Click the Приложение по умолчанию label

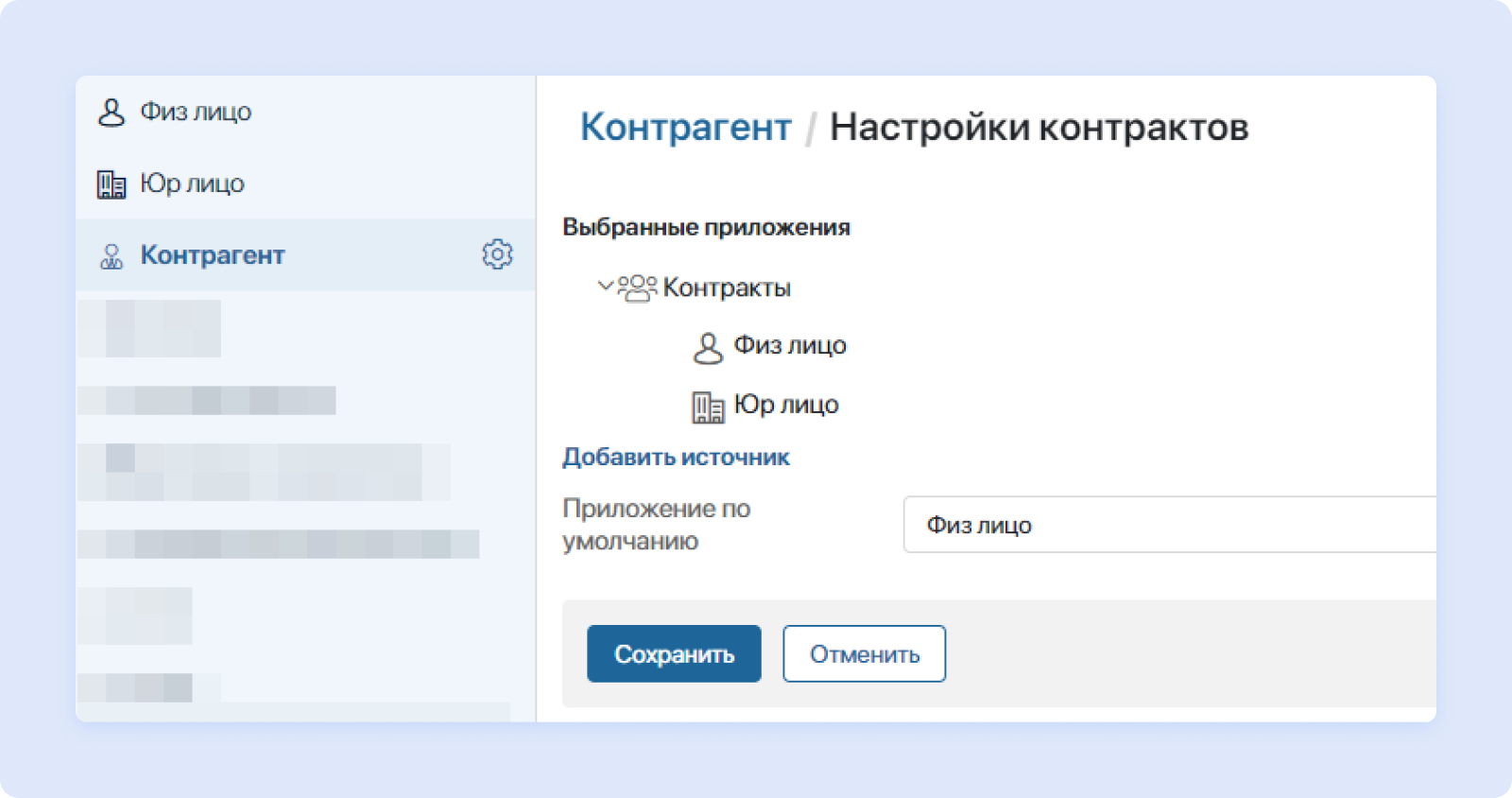[657, 525]
